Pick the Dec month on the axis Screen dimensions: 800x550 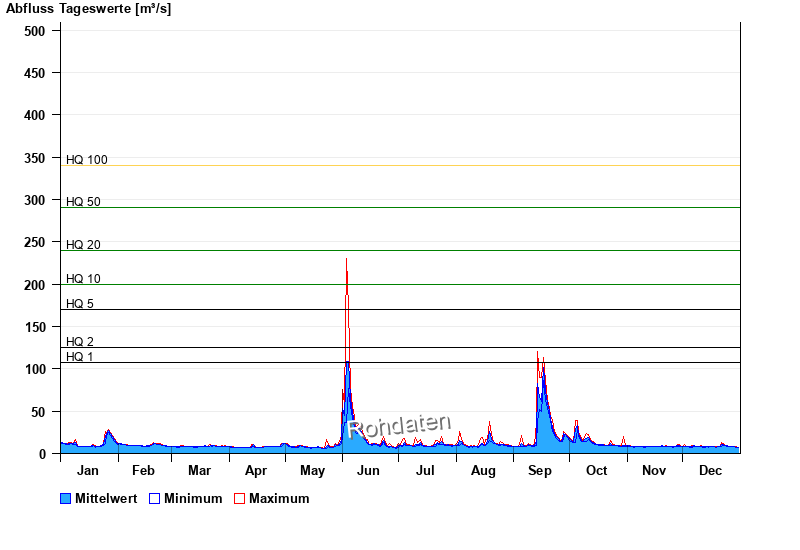click(x=710, y=470)
